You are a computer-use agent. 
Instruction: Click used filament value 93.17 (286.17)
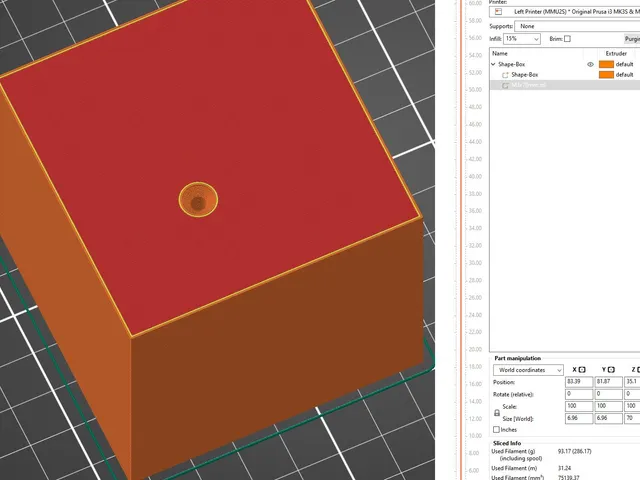tap(574, 451)
